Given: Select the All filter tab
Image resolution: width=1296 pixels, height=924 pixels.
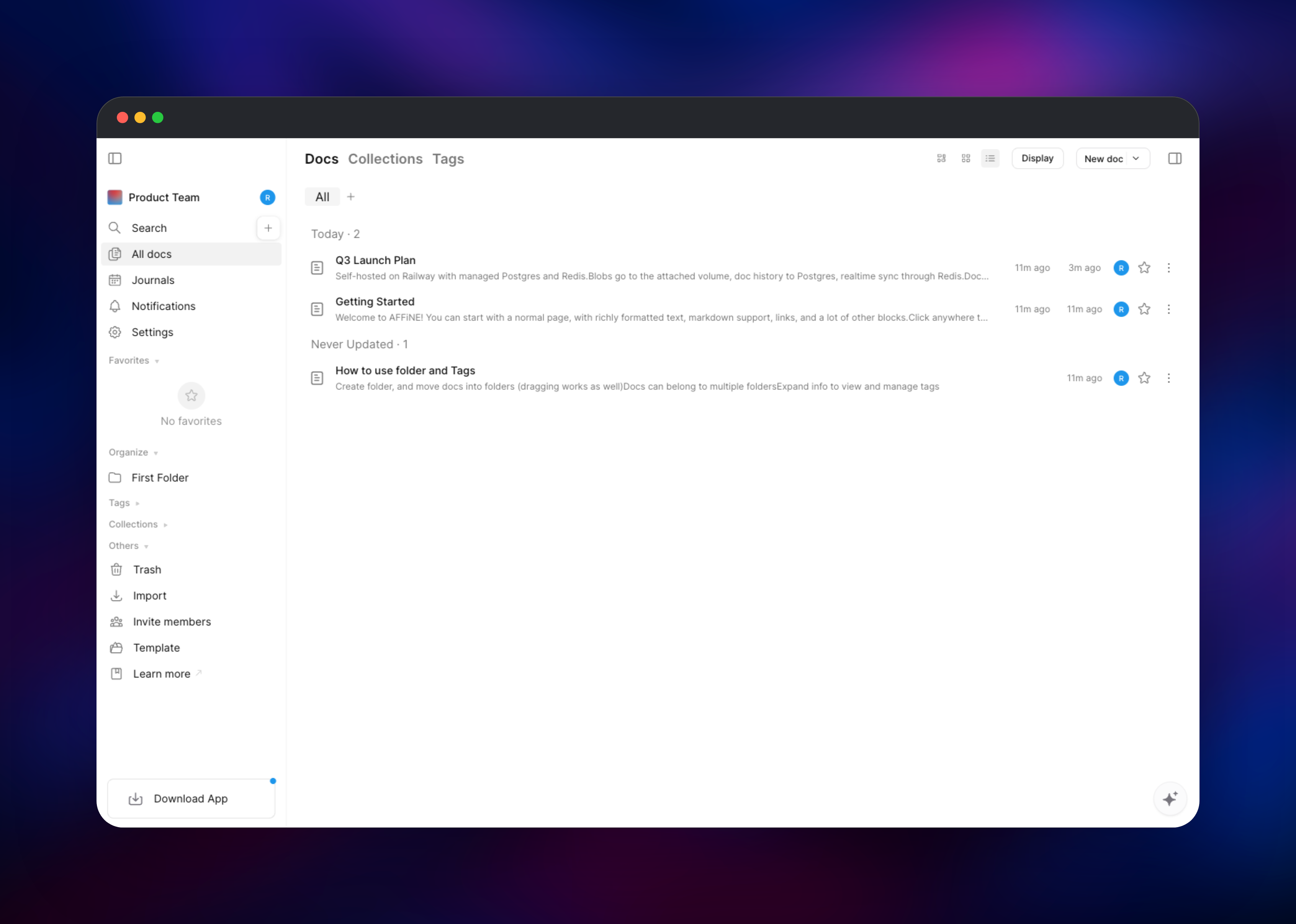Looking at the screenshot, I should click(x=322, y=197).
